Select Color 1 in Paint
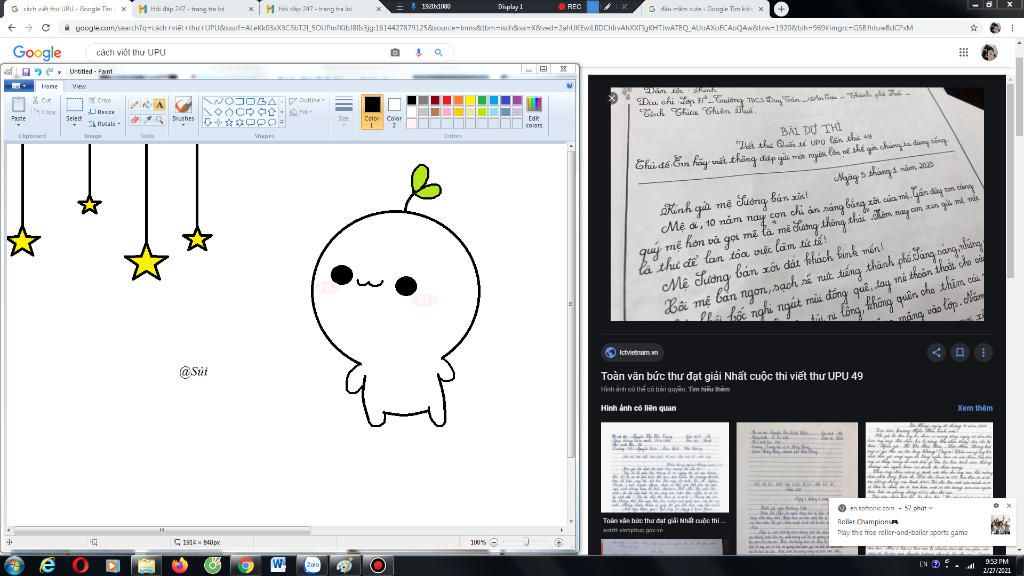Screen dimensions: 1024x576 click(x=372, y=111)
